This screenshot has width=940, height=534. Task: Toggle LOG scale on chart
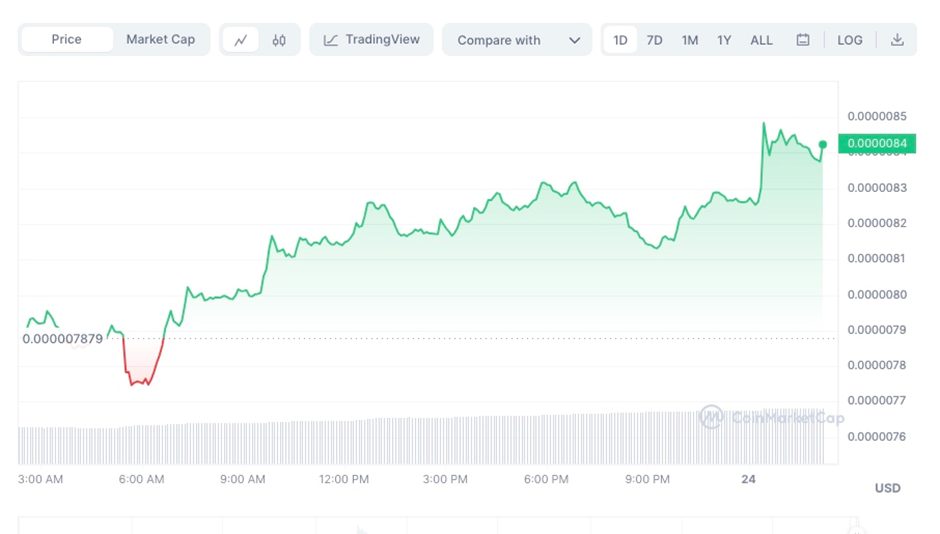(850, 40)
